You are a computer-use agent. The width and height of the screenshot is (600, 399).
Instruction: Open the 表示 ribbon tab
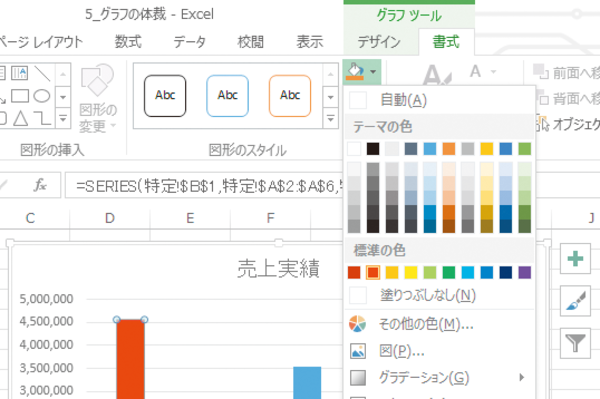click(310, 42)
